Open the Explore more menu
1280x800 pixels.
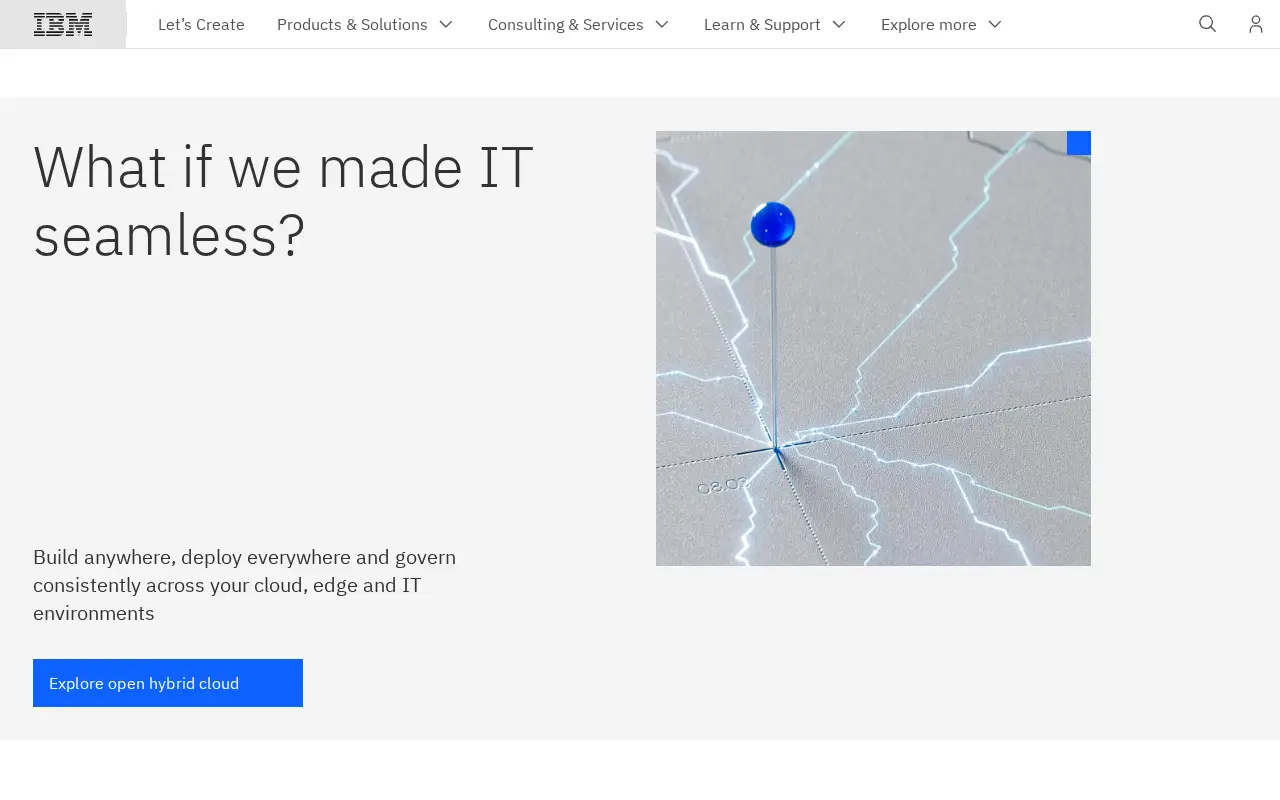click(942, 24)
